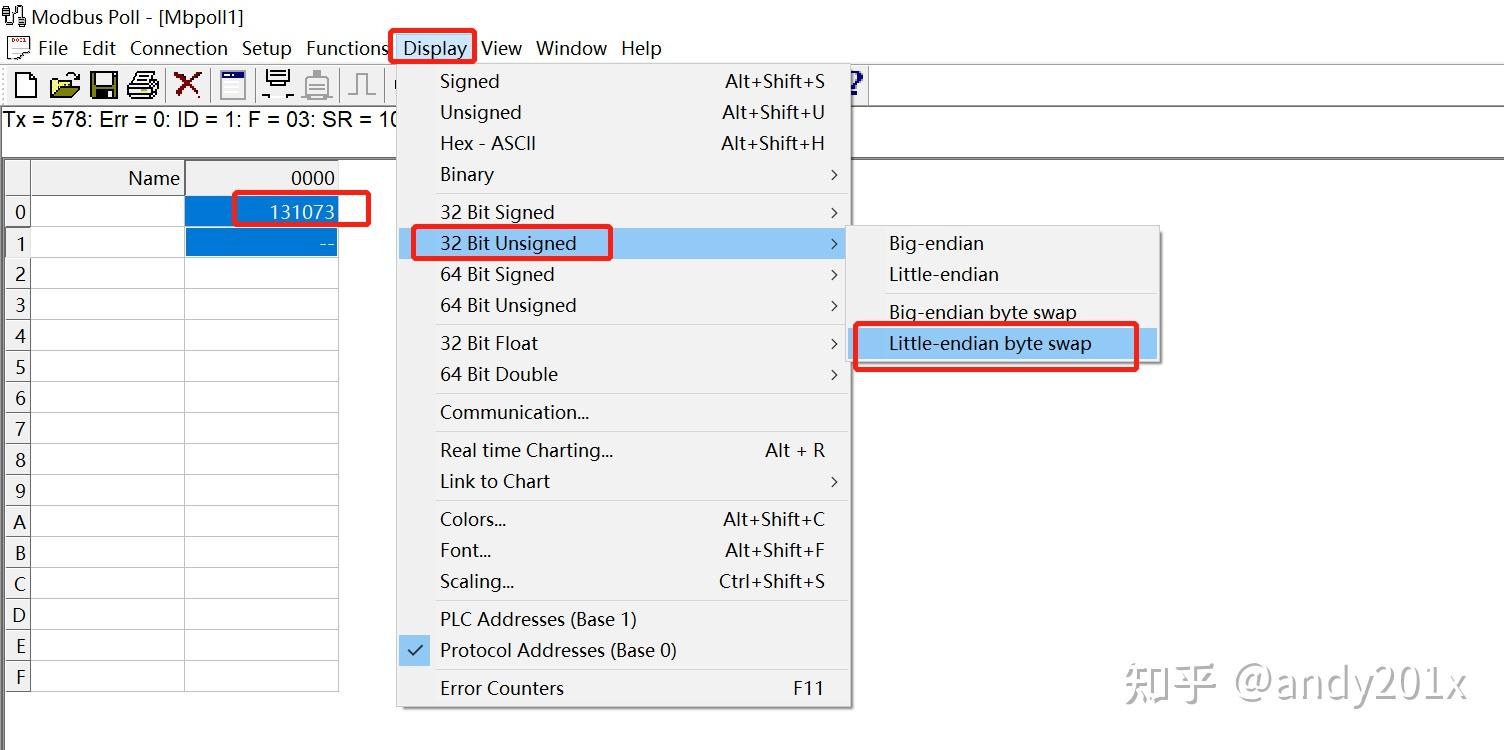Viewport: 1504px width, 750px height.
Task: Click the single pulse toolbar icon
Action: 361,85
